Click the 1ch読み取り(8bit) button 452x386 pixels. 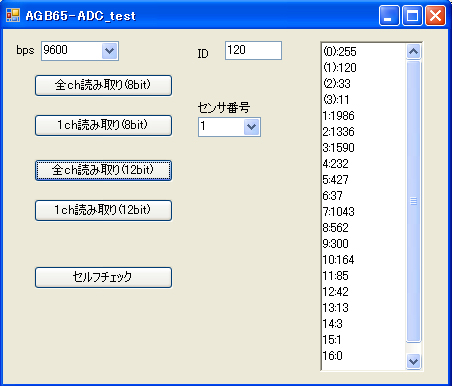103,125
